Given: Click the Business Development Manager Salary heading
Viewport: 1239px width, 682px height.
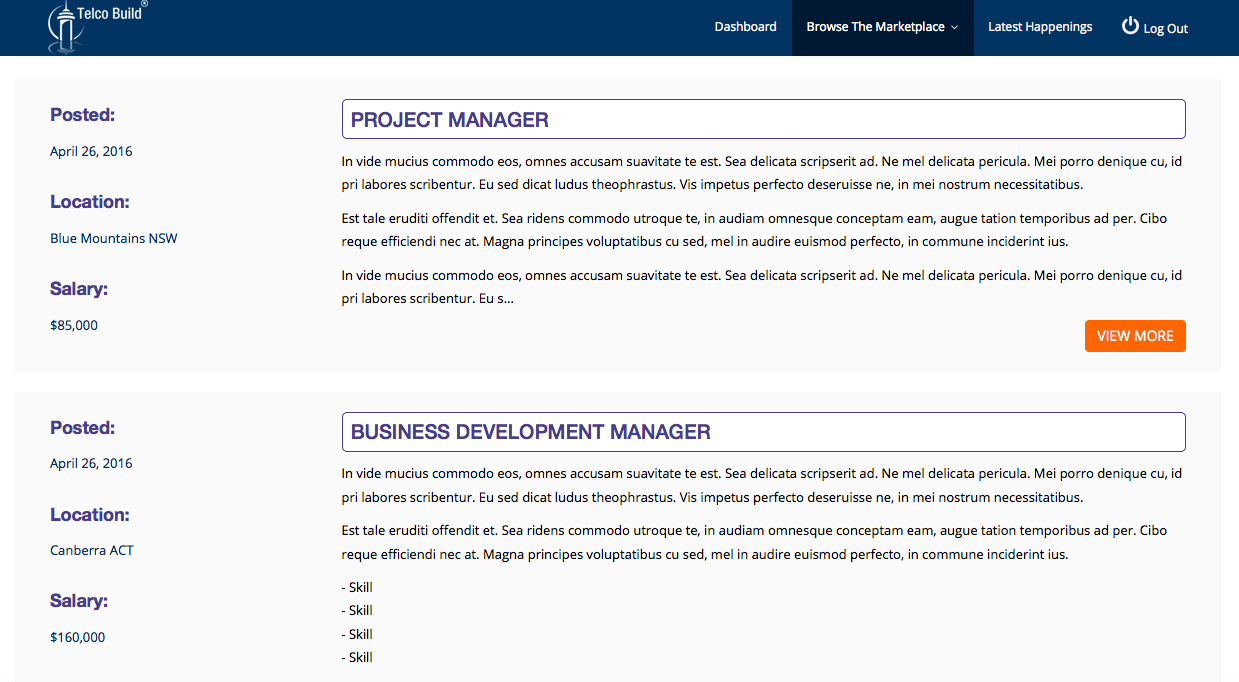Looking at the screenshot, I should coord(79,601).
